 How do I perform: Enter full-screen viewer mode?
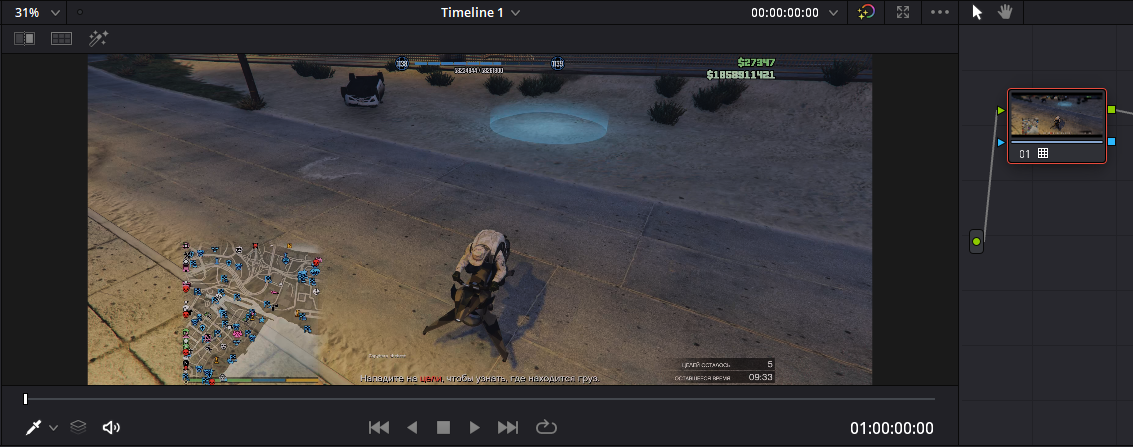[902, 12]
